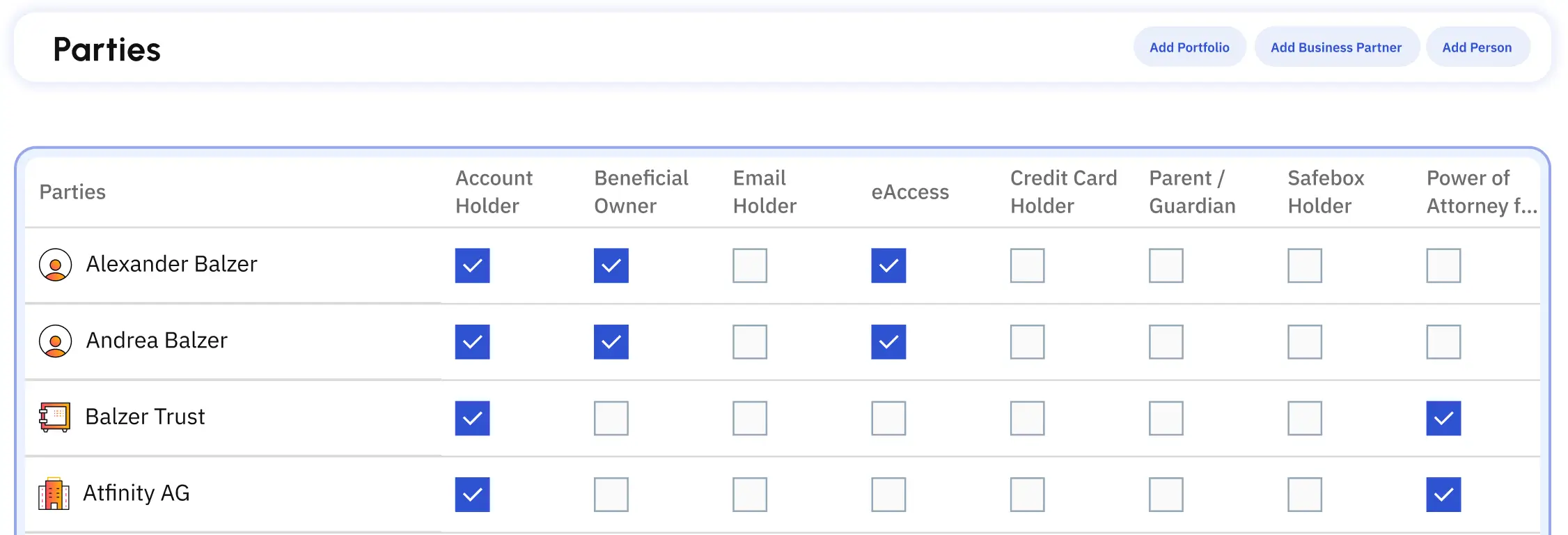
Task: Enable Safebox Holder for Balzer Trust
Action: coord(1303,417)
